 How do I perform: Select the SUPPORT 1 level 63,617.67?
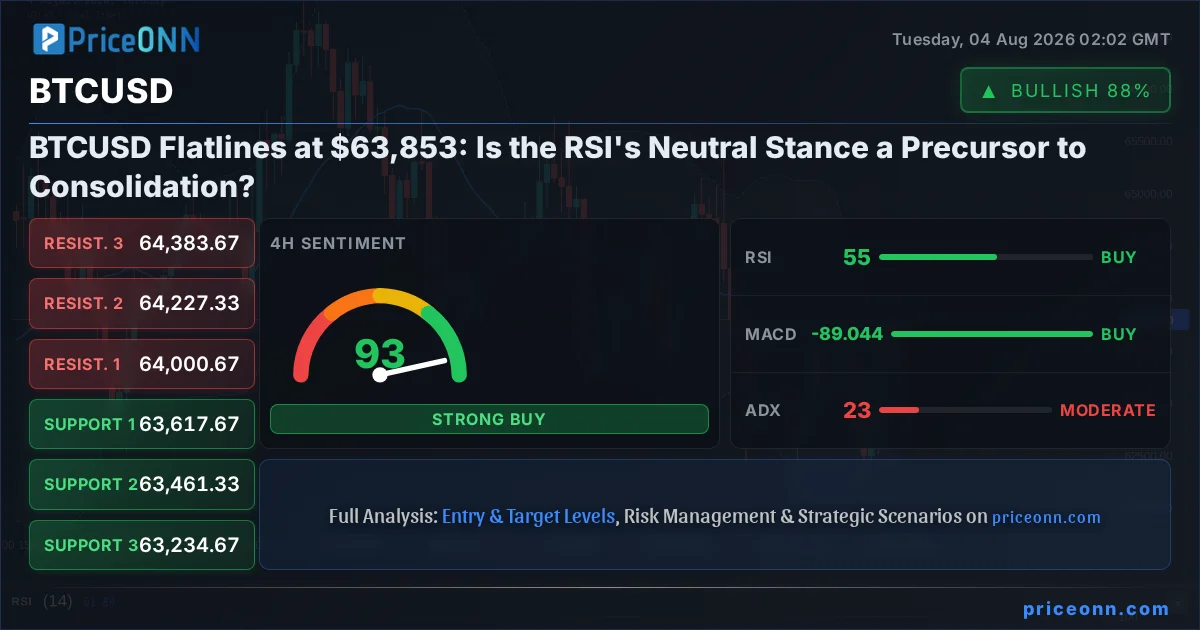pyautogui.click(x=142, y=424)
